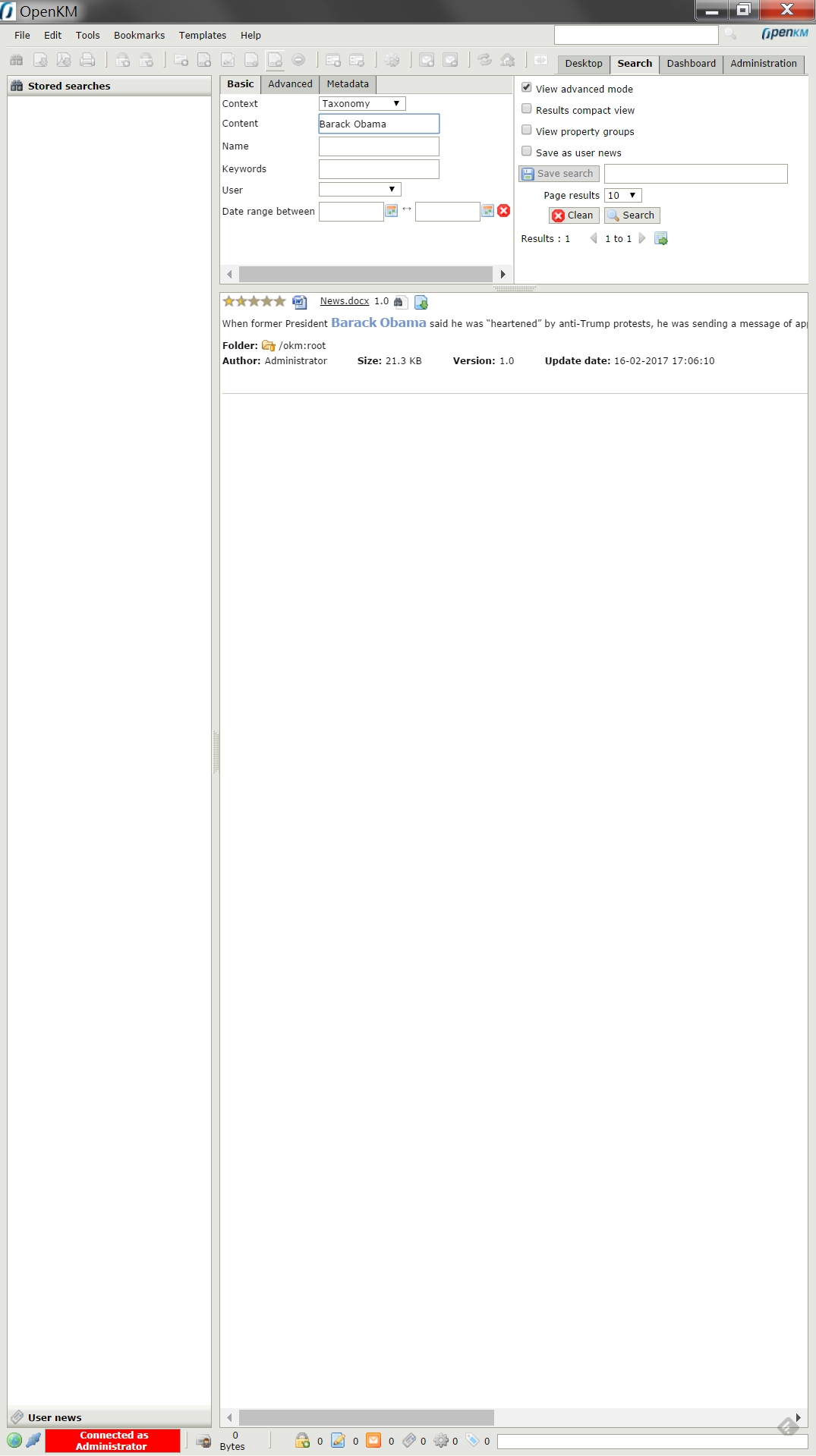Click the Clean button

point(573,215)
